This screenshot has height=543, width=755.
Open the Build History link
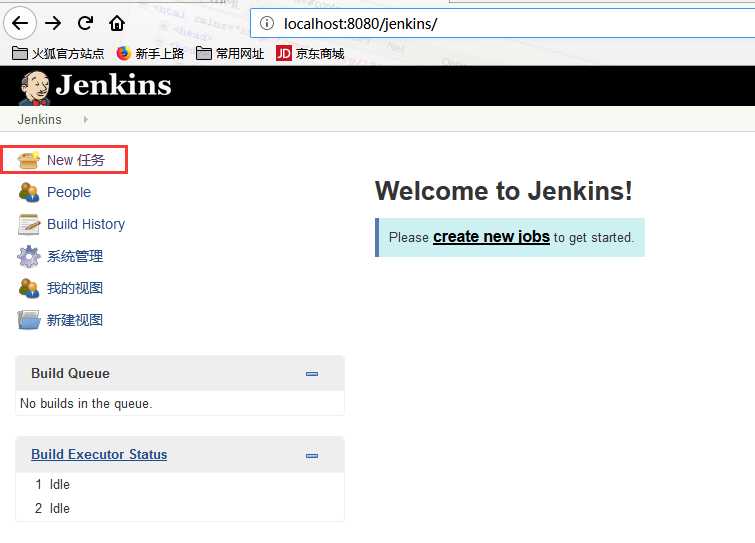86,224
